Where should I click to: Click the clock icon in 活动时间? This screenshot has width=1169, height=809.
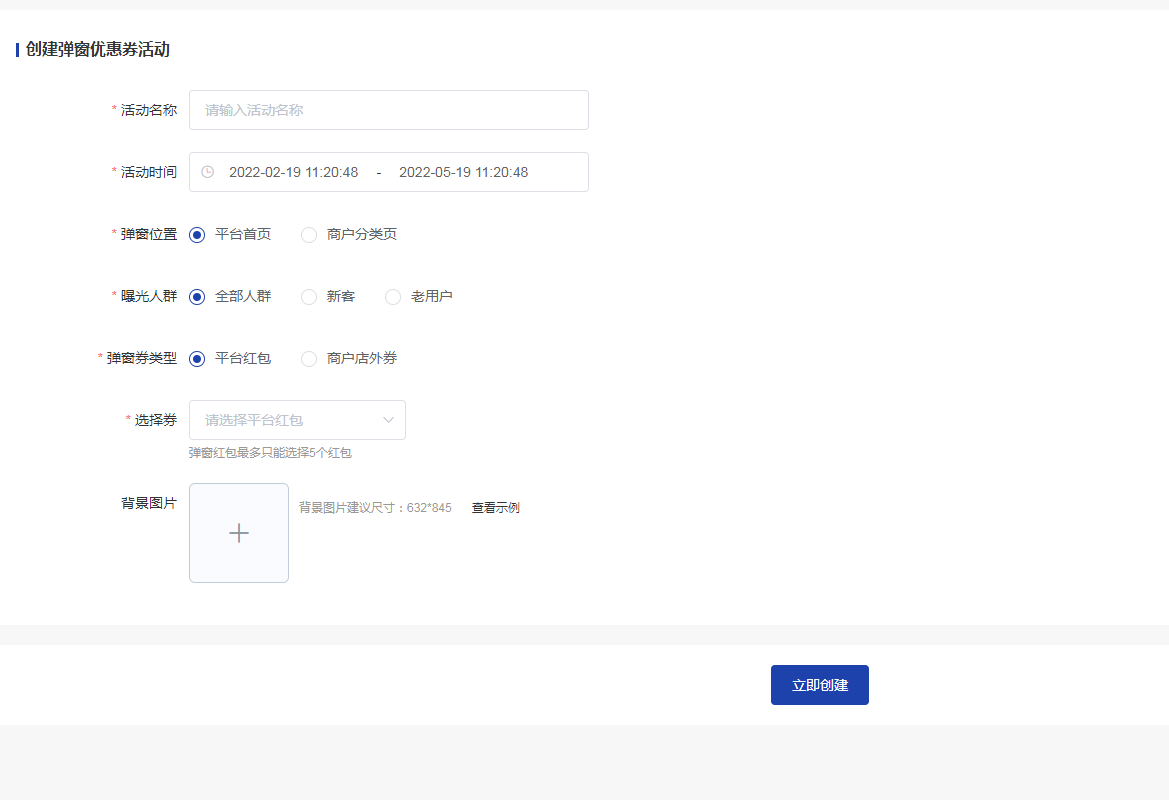click(x=208, y=172)
